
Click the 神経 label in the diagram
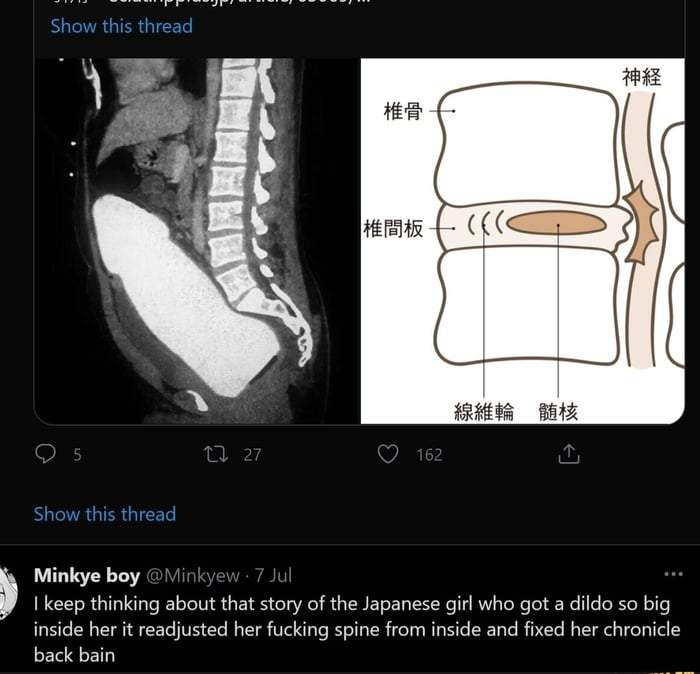[x=641, y=77]
